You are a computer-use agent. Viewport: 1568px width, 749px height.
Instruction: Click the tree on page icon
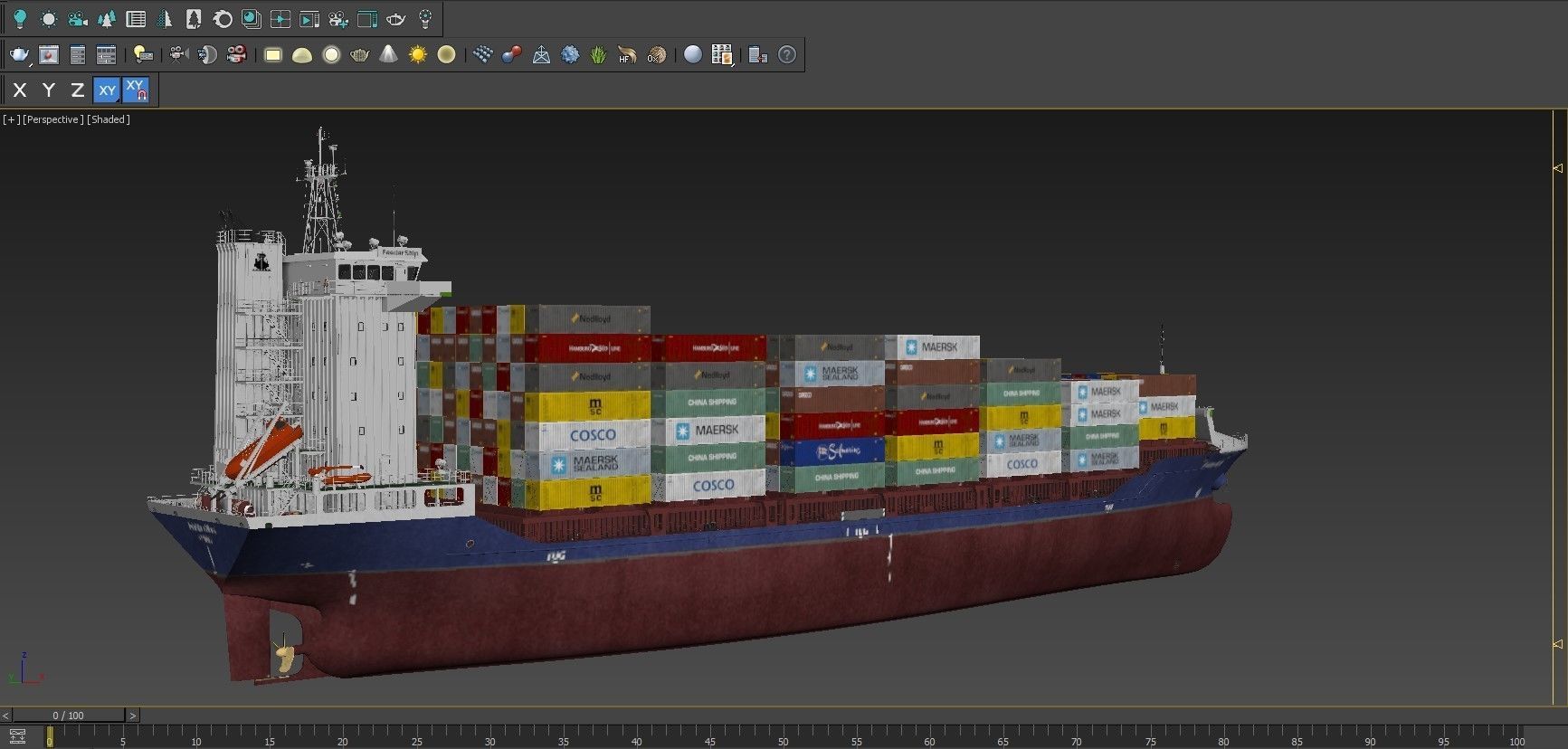(194, 18)
